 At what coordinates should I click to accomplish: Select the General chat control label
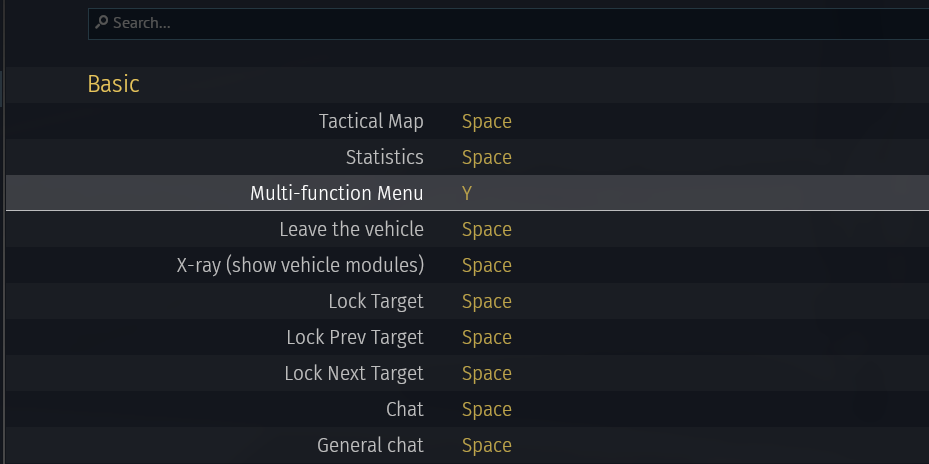click(370, 445)
